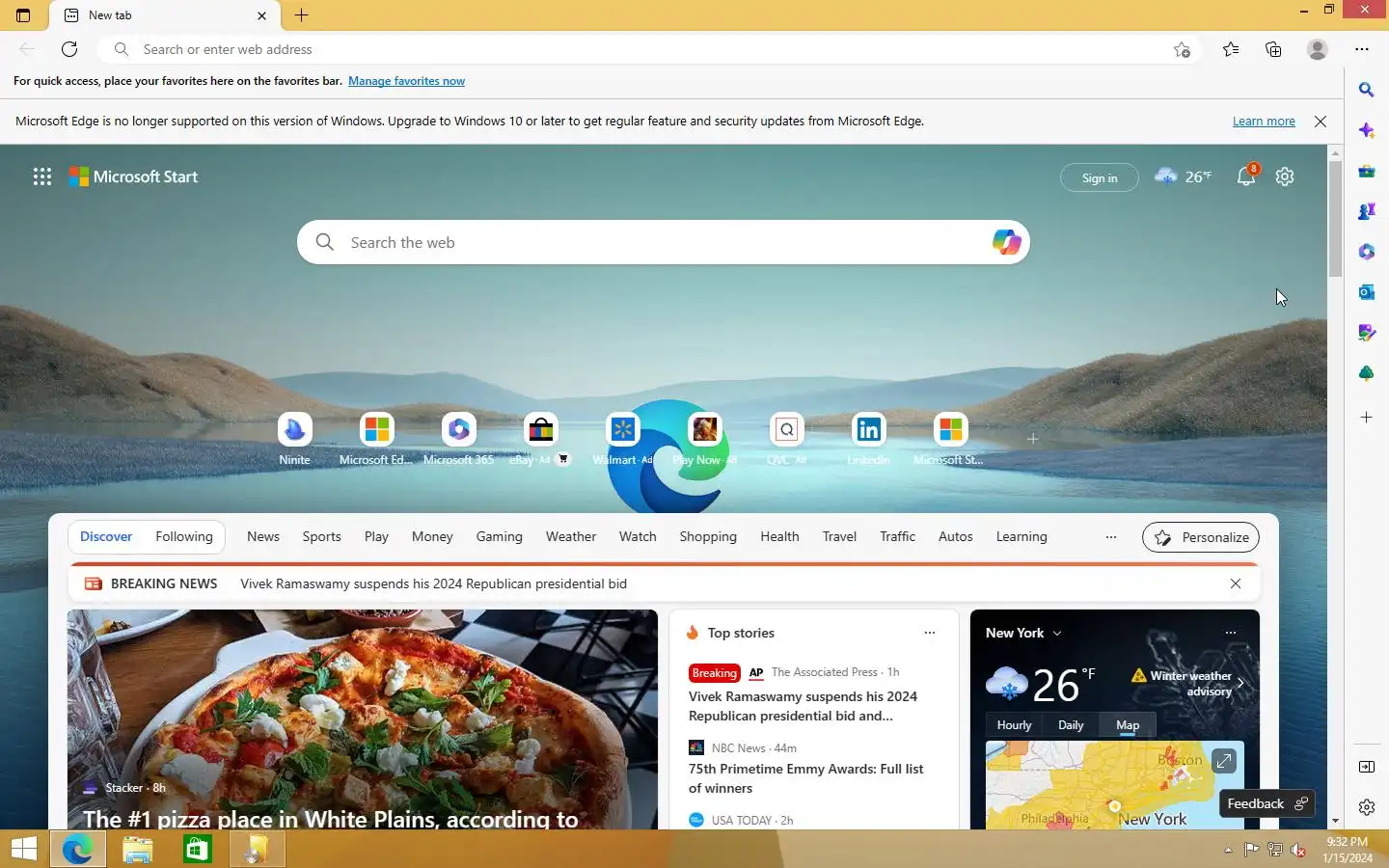The height and width of the screenshot is (868, 1389).
Task: Click the Feedback button
Action: [x=1266, y=803]
